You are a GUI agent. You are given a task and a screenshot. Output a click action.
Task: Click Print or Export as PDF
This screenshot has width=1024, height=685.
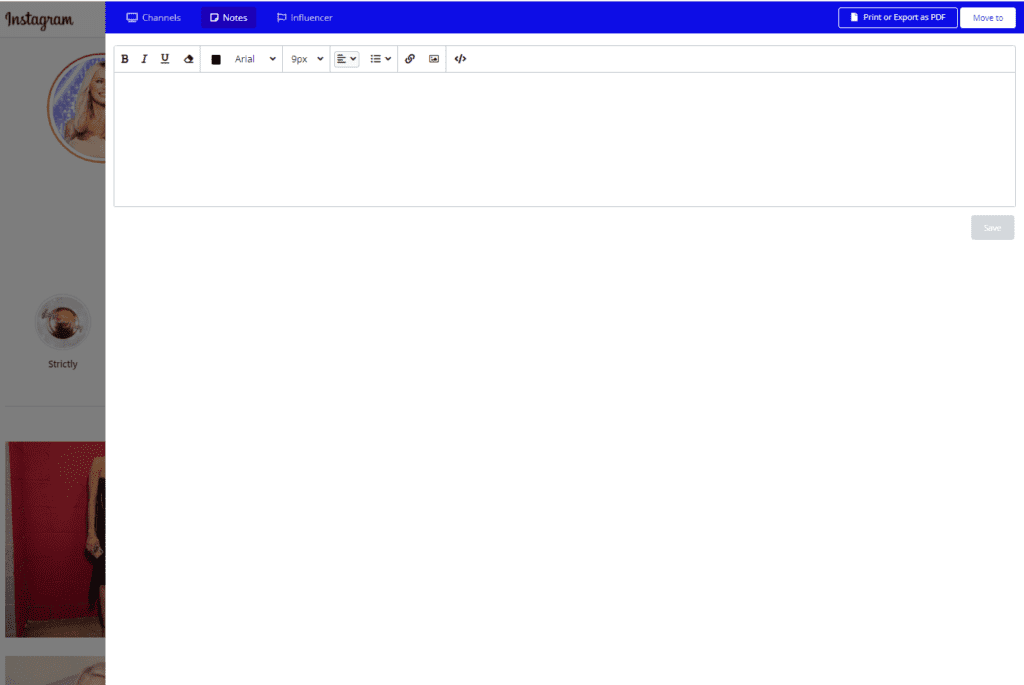[897, 17]
